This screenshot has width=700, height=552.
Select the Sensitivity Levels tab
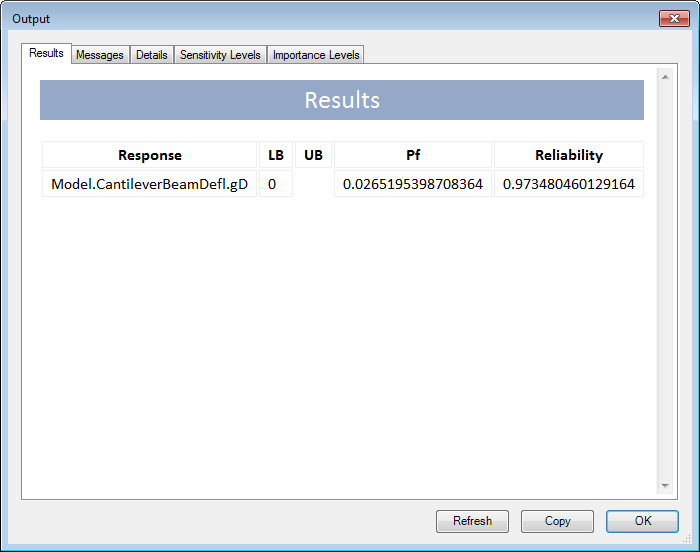coord(220,55)
